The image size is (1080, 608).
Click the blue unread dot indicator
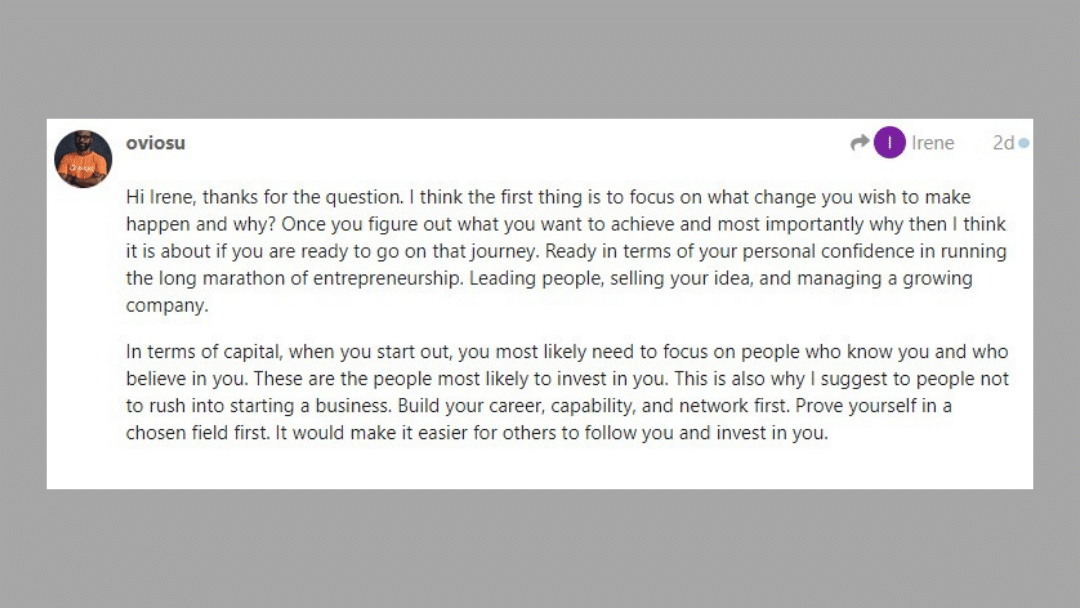pos(1024,143)
